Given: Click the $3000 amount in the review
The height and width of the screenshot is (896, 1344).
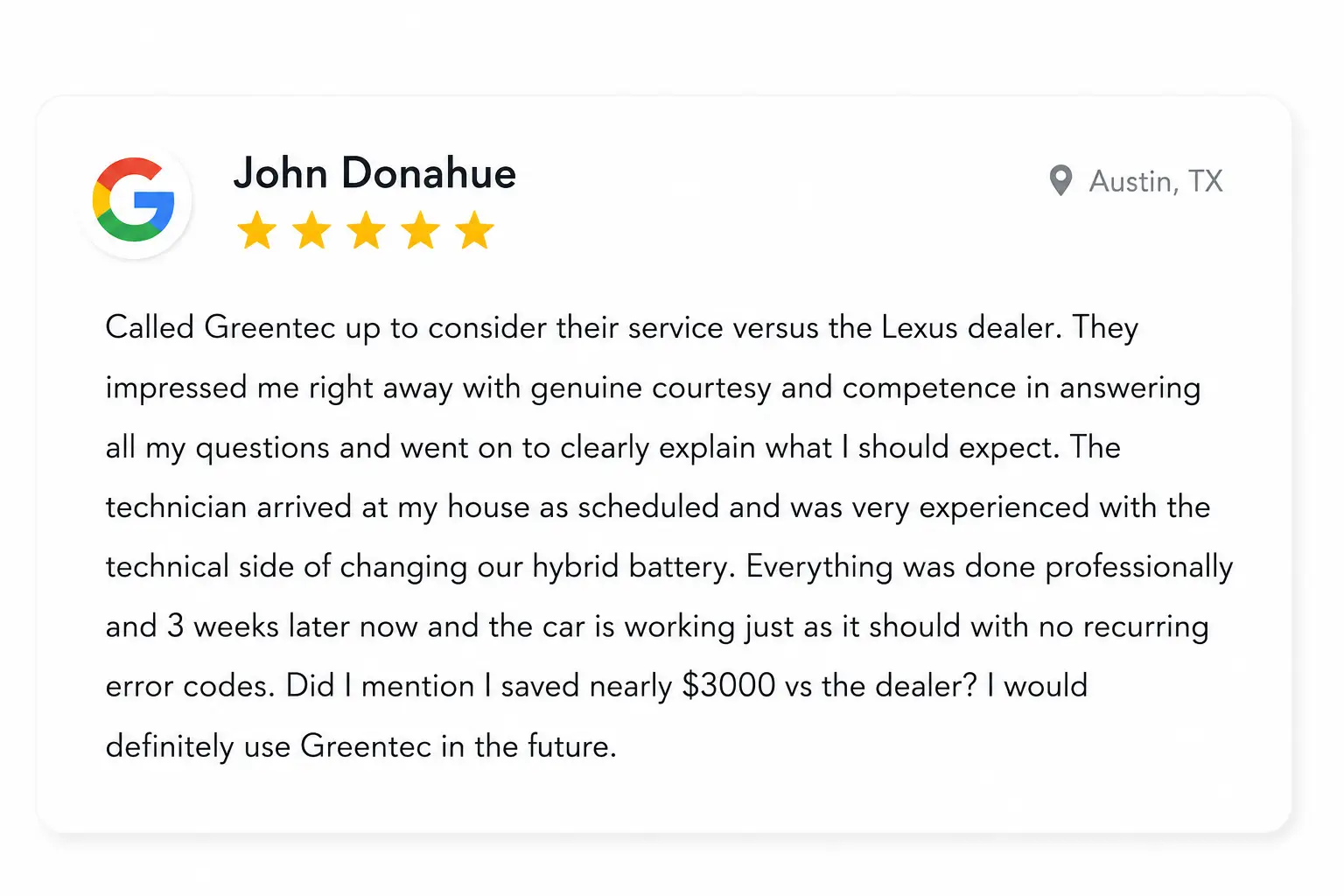Looking at the screenshot, I should (x=729, y=685).
